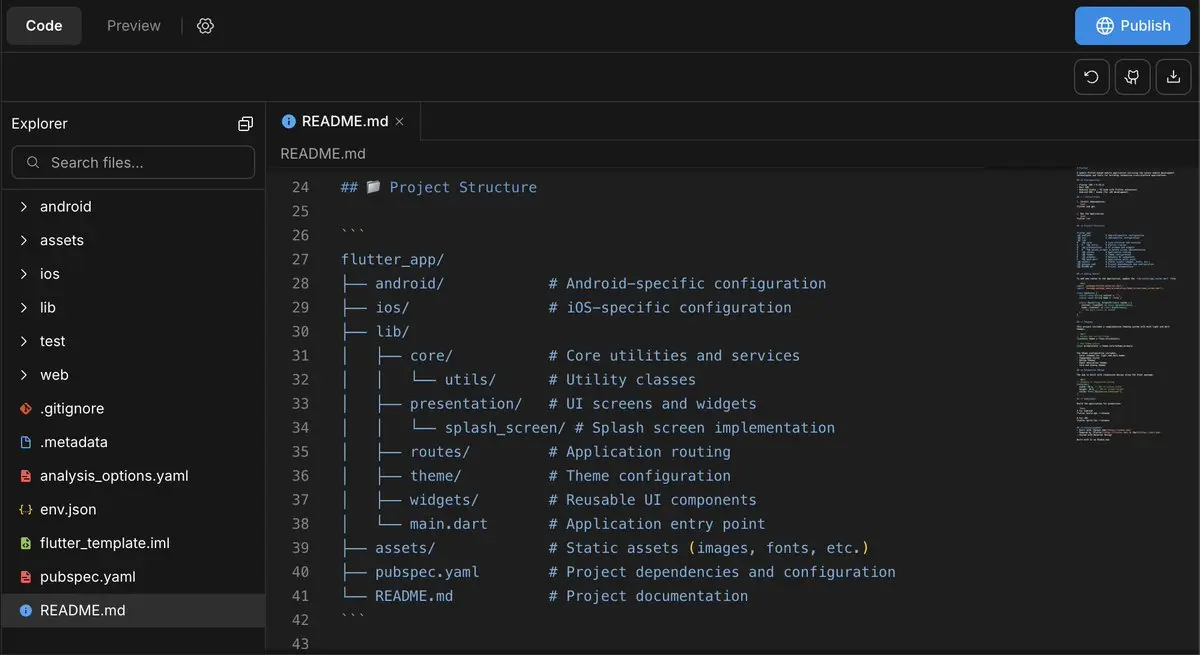1200x655 pixels.
Task: Switch to the Code tab
Action: pyautogui.click(x=44, y=26)
